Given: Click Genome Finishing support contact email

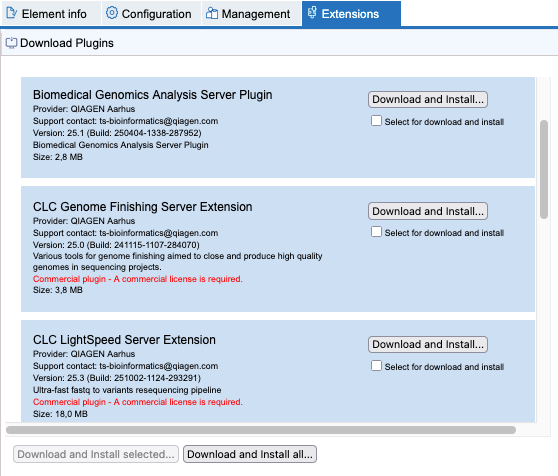Looking at the screenshot, I should [159, 233].
